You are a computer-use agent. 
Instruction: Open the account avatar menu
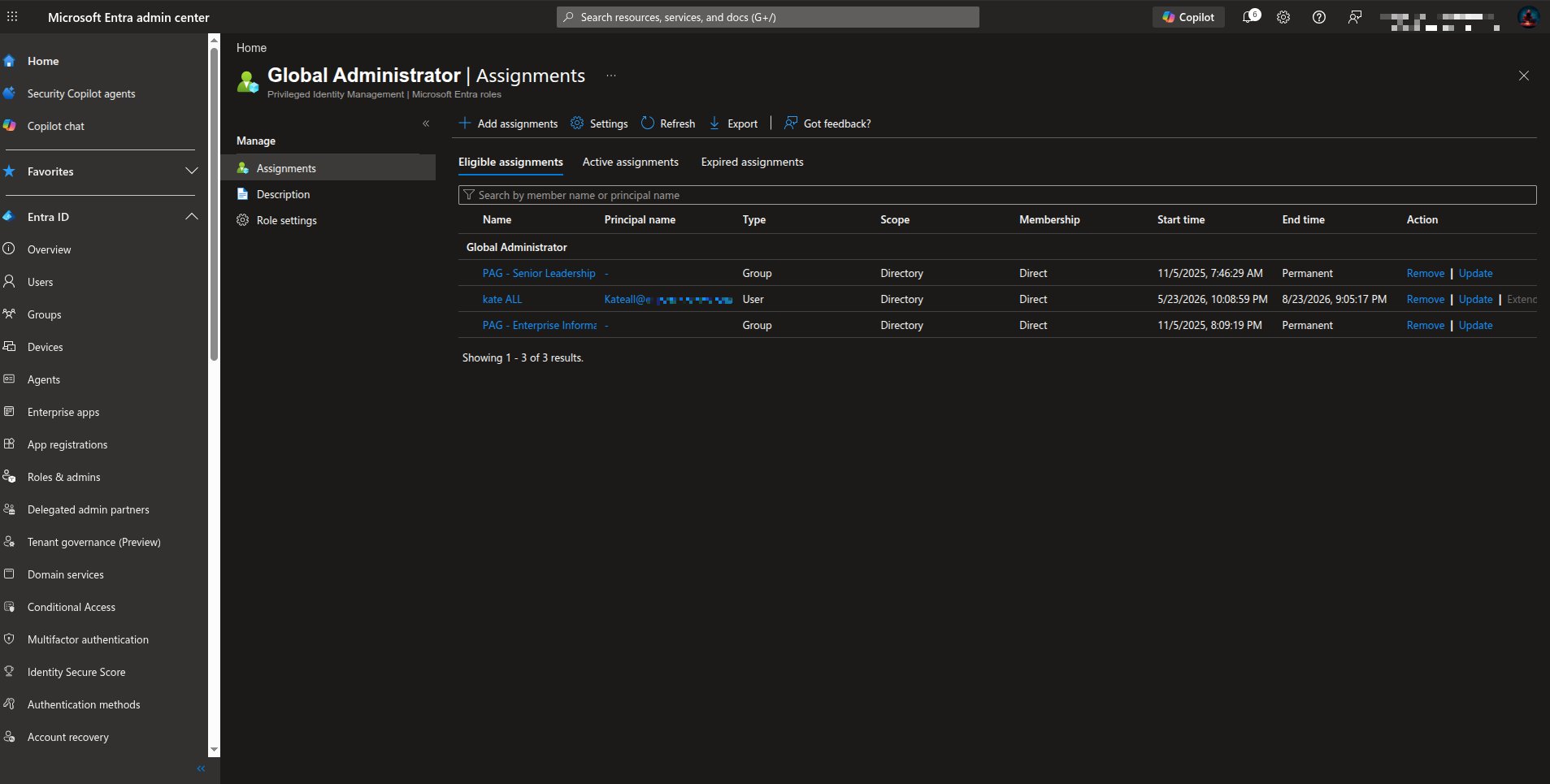[x=1528, y=17]
